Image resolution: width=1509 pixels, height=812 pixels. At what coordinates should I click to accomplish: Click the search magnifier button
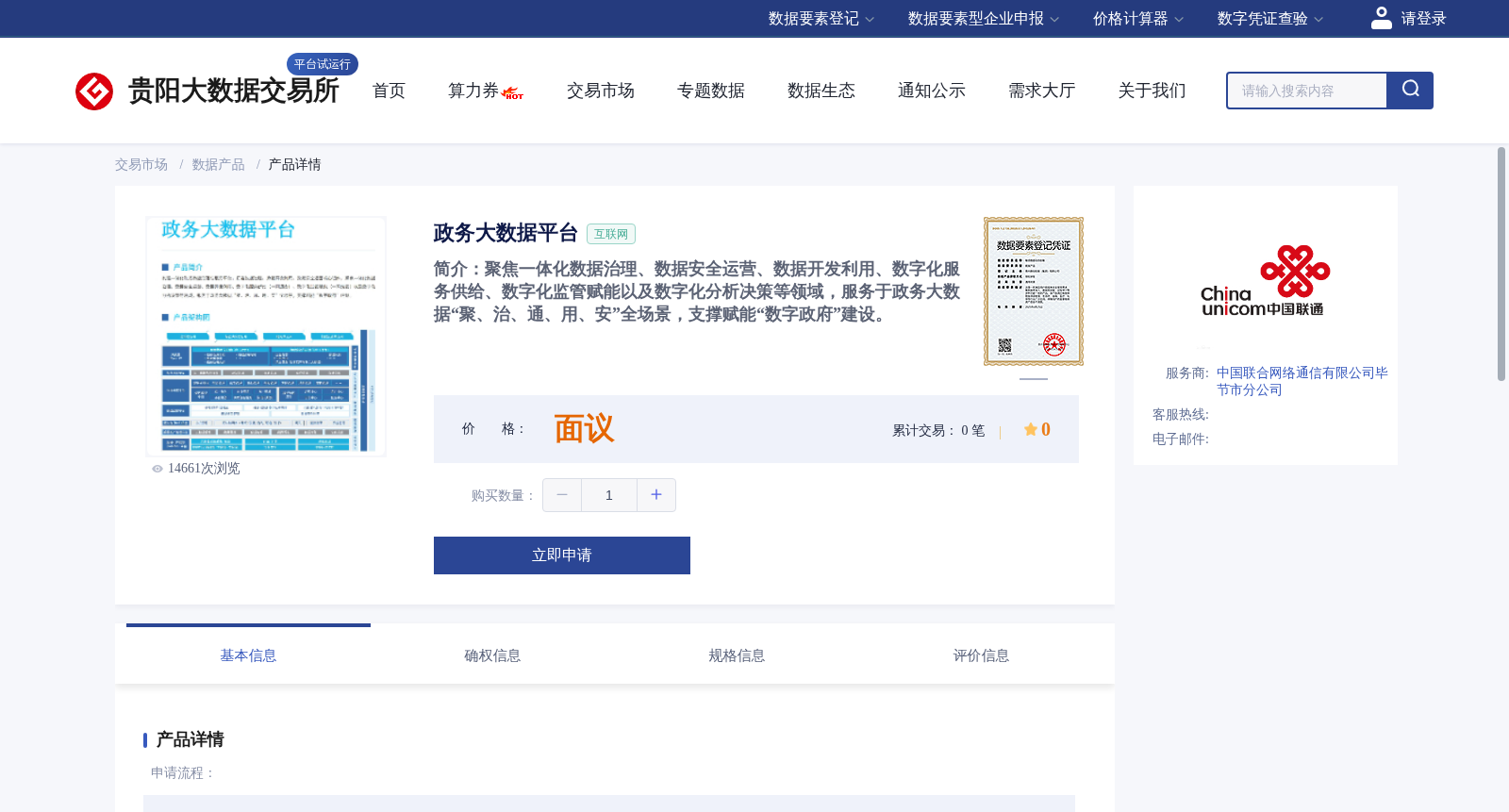point(1410,91)
